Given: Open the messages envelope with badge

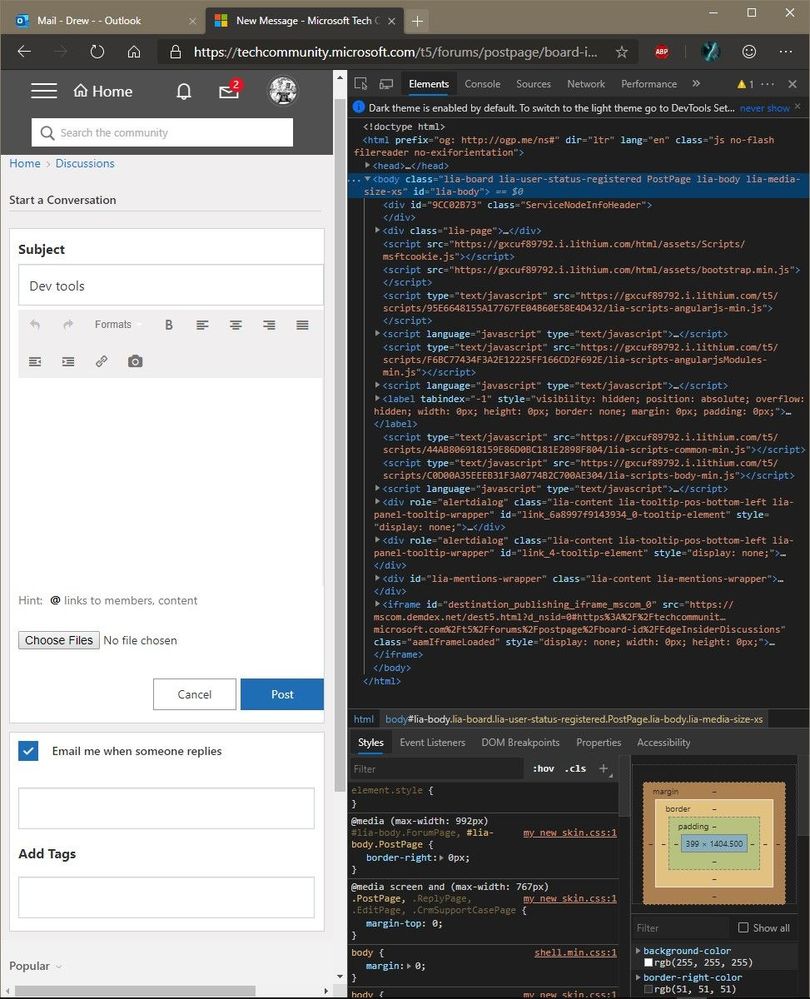Looking at the screenshot, I should [229, 90].
